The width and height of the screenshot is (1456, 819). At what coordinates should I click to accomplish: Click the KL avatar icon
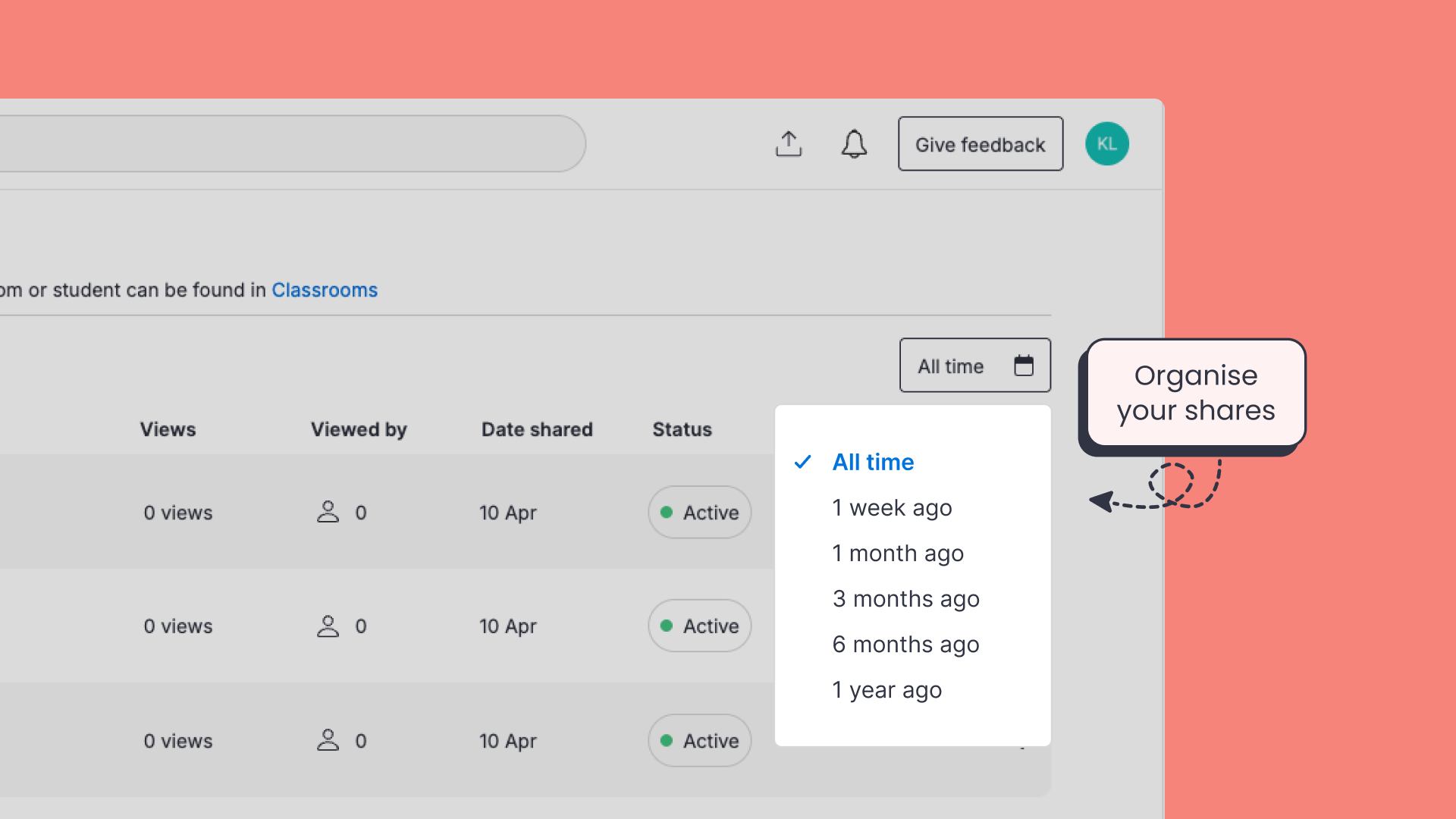(x=1107, y=143)
